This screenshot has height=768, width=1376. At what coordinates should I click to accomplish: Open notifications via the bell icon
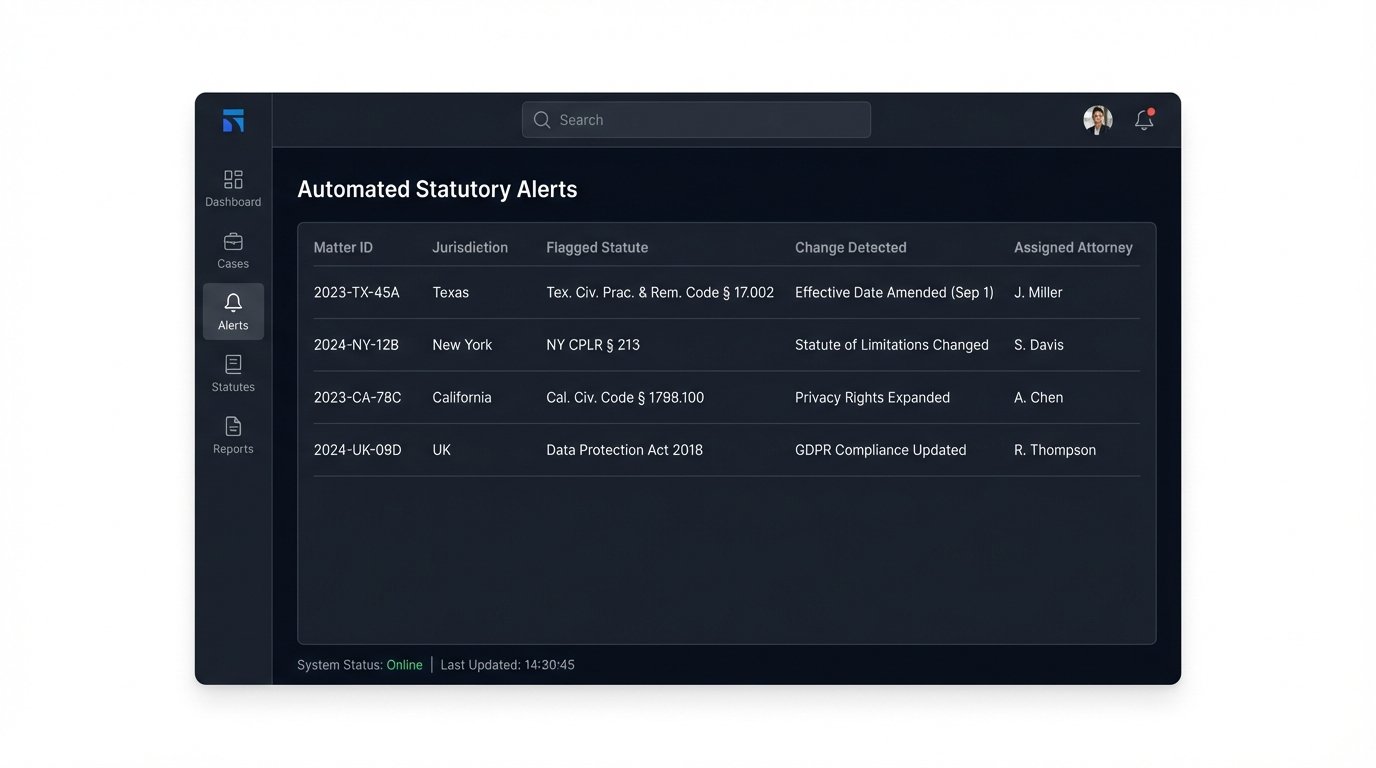[1143, 120]
